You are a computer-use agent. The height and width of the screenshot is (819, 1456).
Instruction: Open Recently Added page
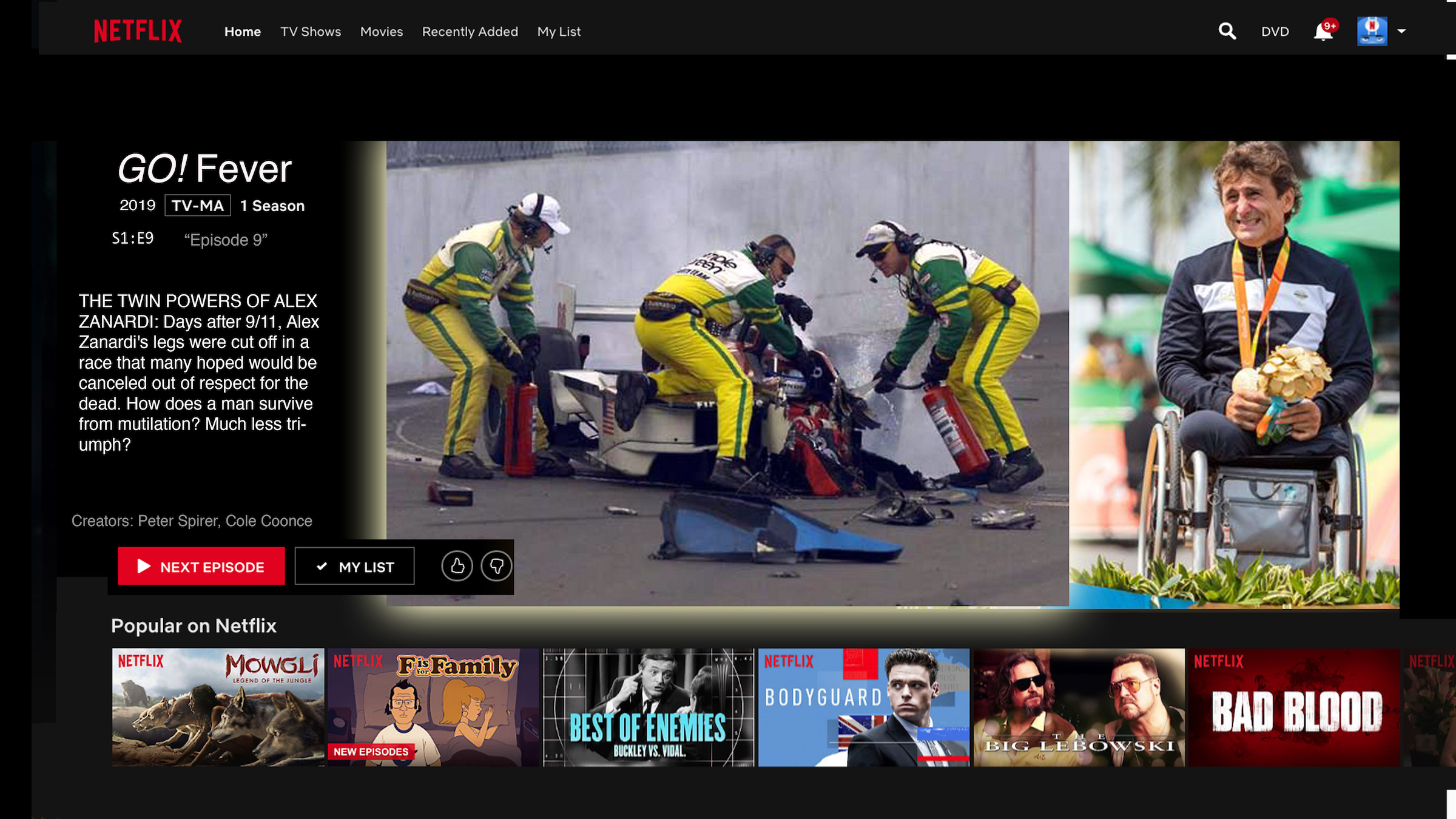pyautogui.click(x=470, y=32)
